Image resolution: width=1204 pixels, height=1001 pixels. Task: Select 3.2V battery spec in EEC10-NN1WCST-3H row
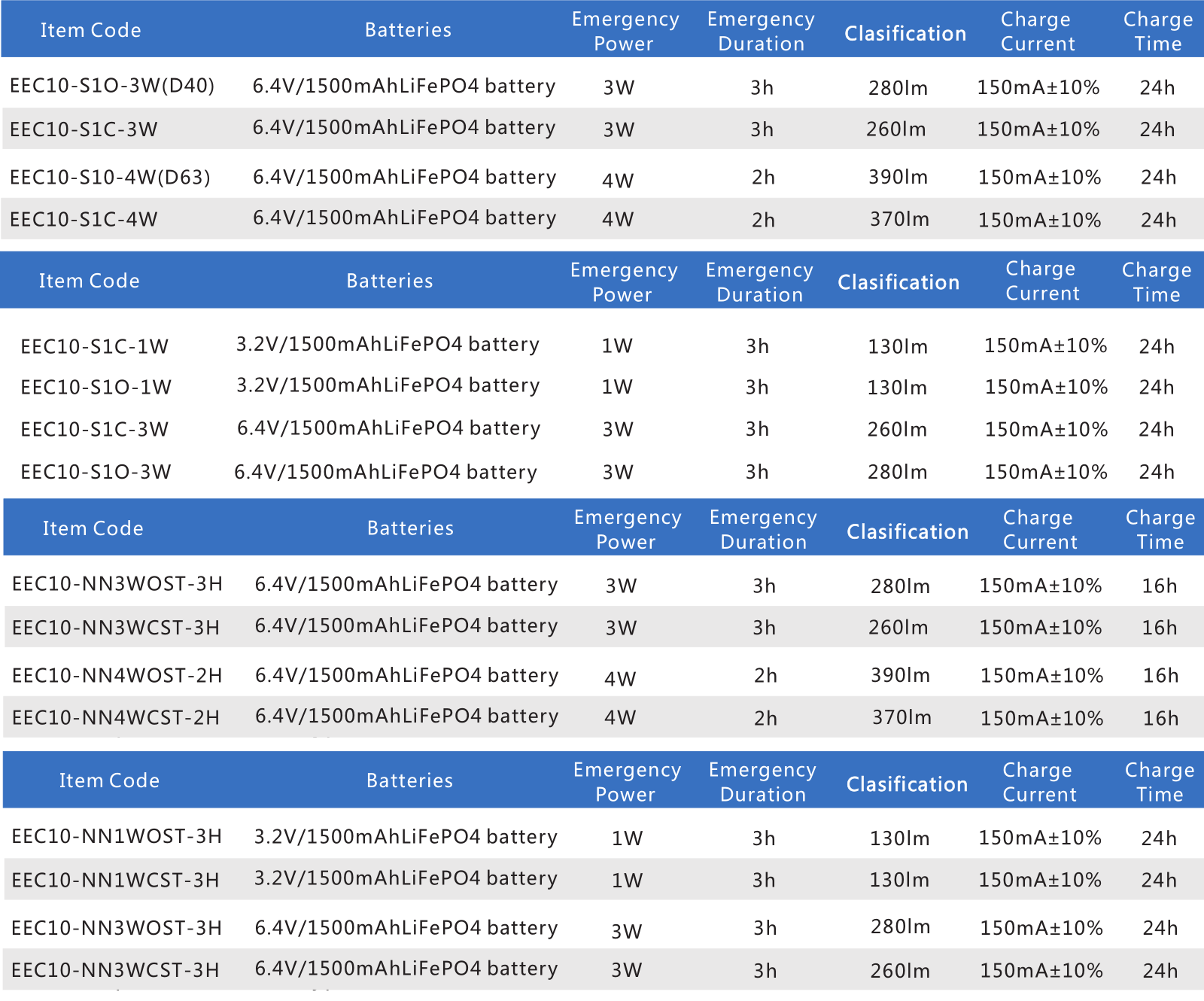406,879
